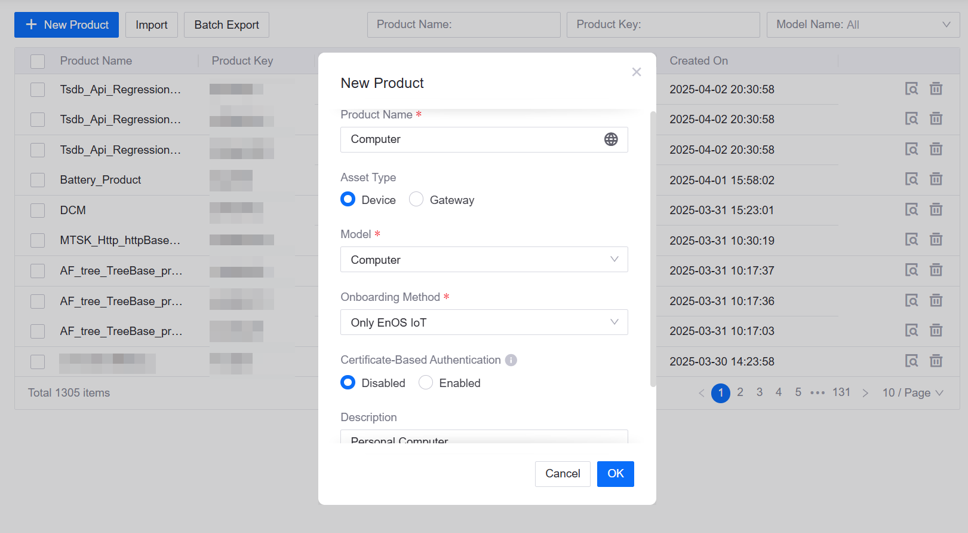Click the Cancel button in dialog
The image size is (968, 533).
click(x=562, y=474)
